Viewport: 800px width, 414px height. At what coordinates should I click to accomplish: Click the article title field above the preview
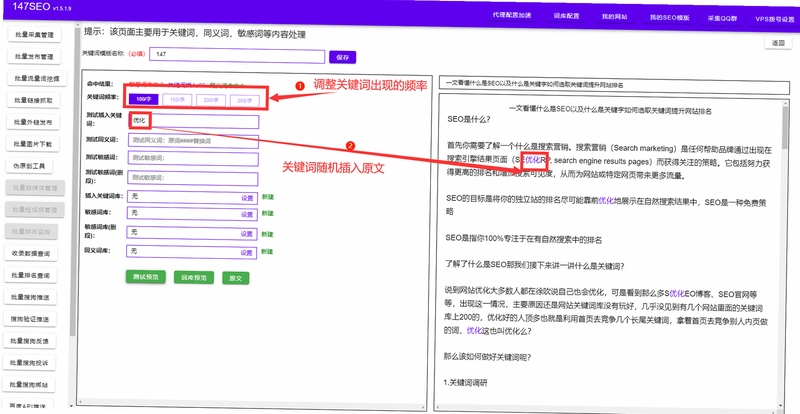click(x=614, y=84)
